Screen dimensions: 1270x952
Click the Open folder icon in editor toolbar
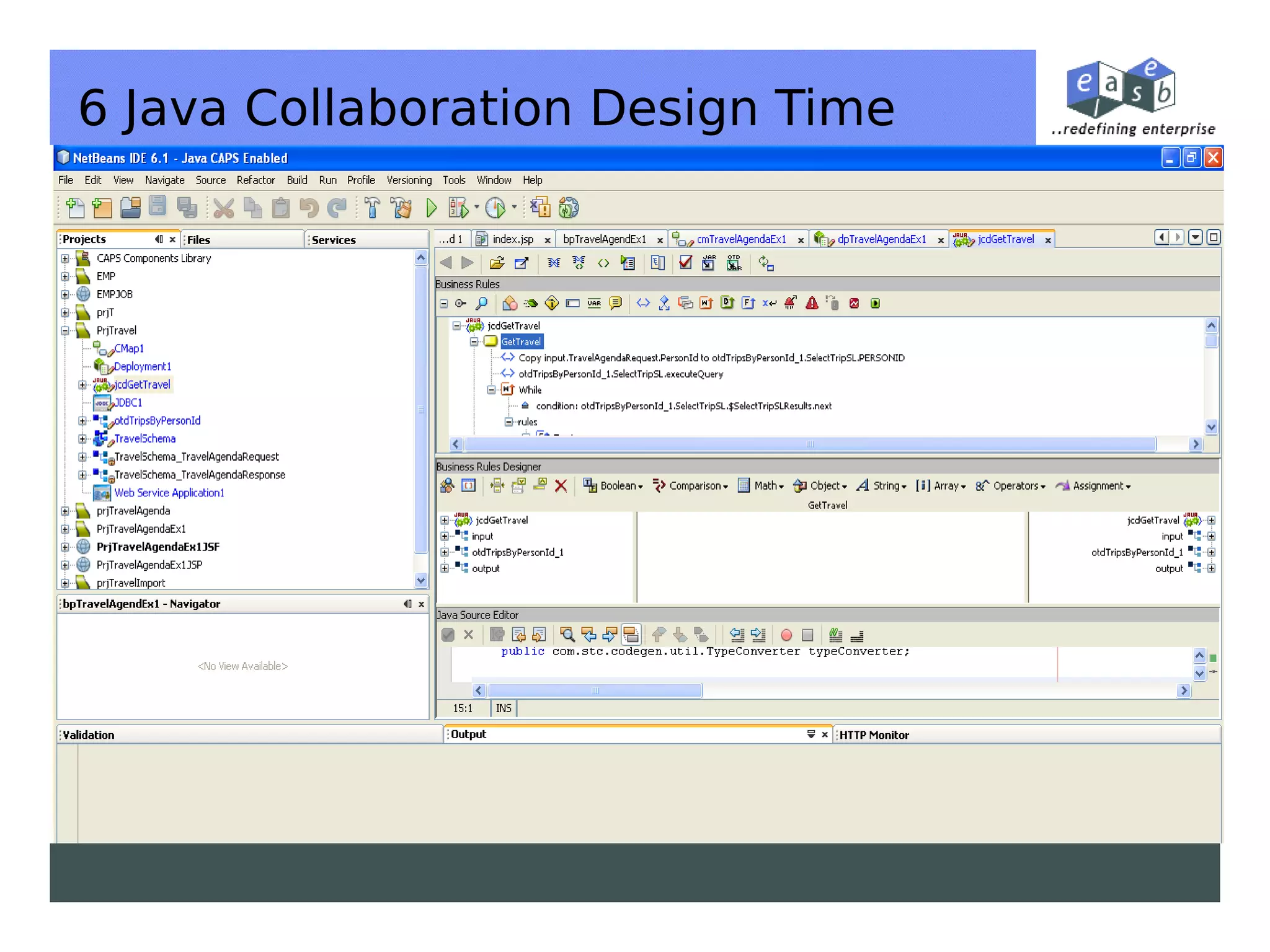(497, 263)
